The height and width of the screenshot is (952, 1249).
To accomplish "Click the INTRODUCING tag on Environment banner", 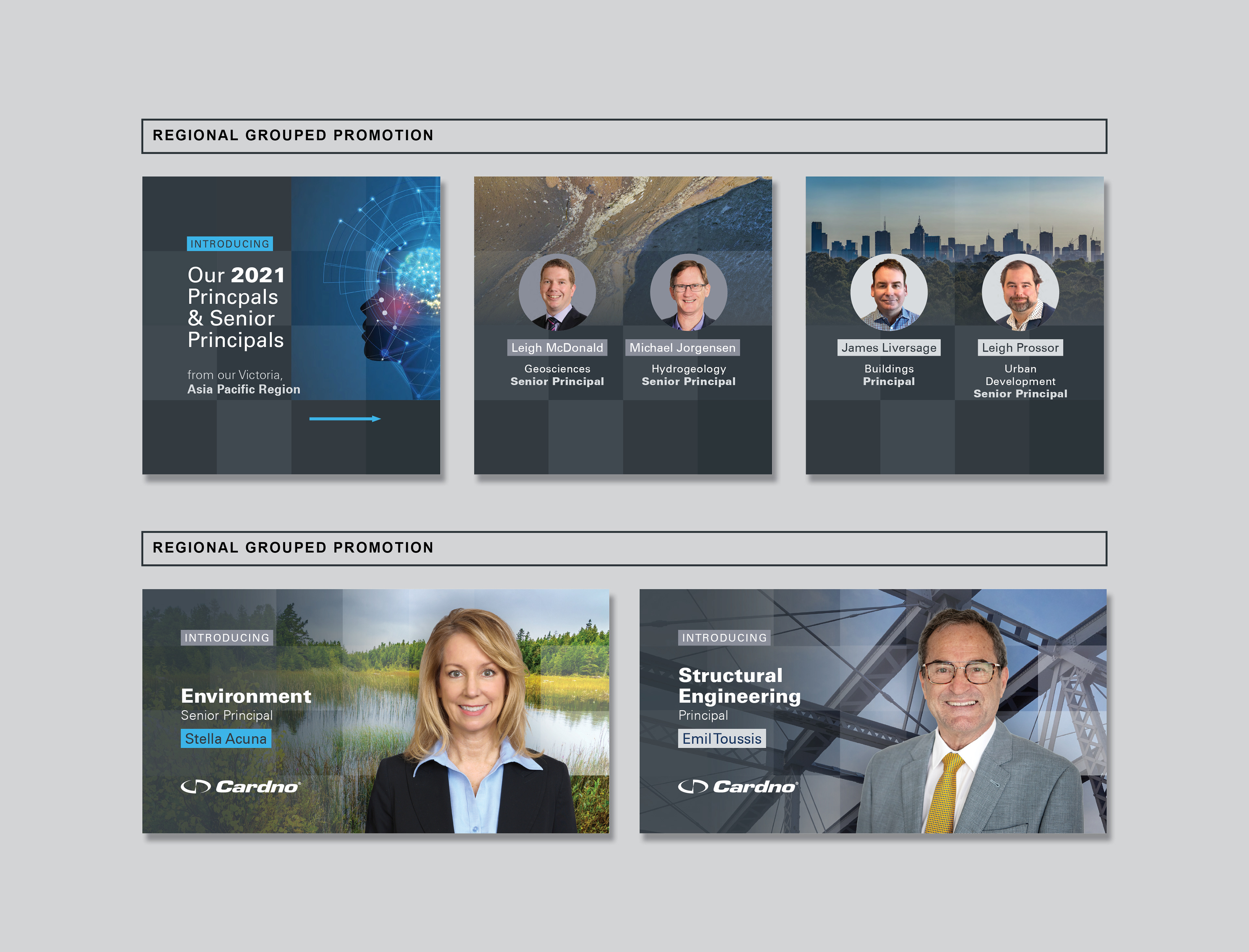I will click(x=227, y=638).
